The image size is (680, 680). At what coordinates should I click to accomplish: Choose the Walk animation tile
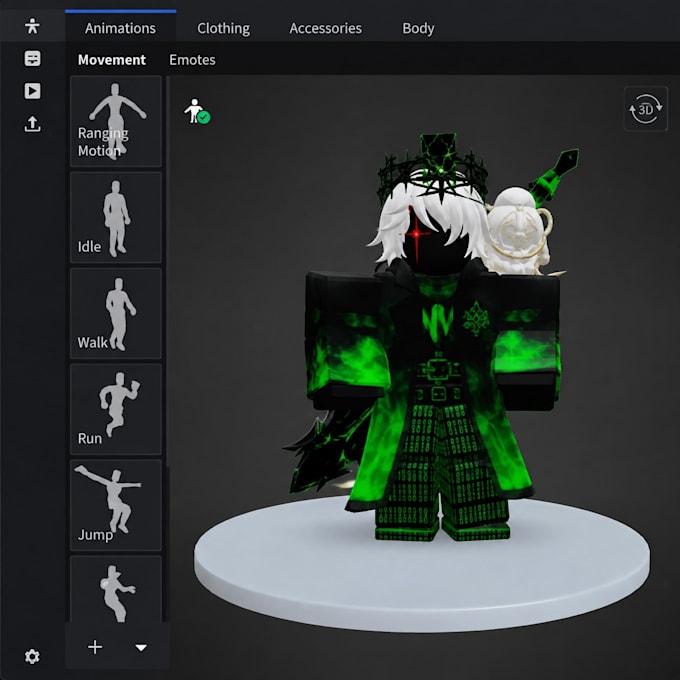tap(116, 313)
